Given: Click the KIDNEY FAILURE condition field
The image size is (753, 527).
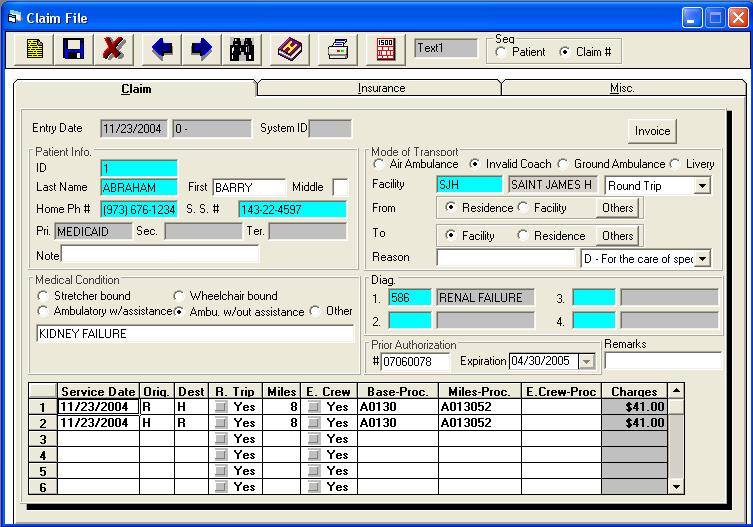Looking at the screenshot, I should coord(195,333).
